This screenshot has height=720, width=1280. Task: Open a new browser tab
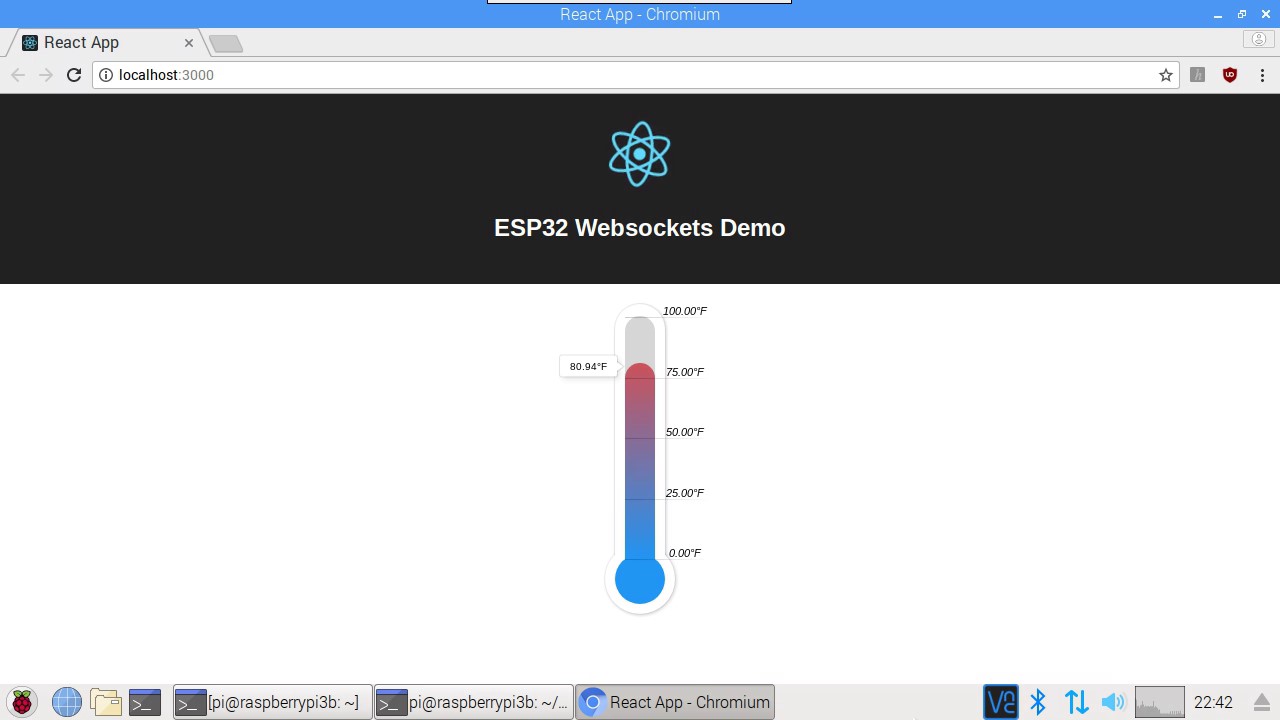coord(226,43)
